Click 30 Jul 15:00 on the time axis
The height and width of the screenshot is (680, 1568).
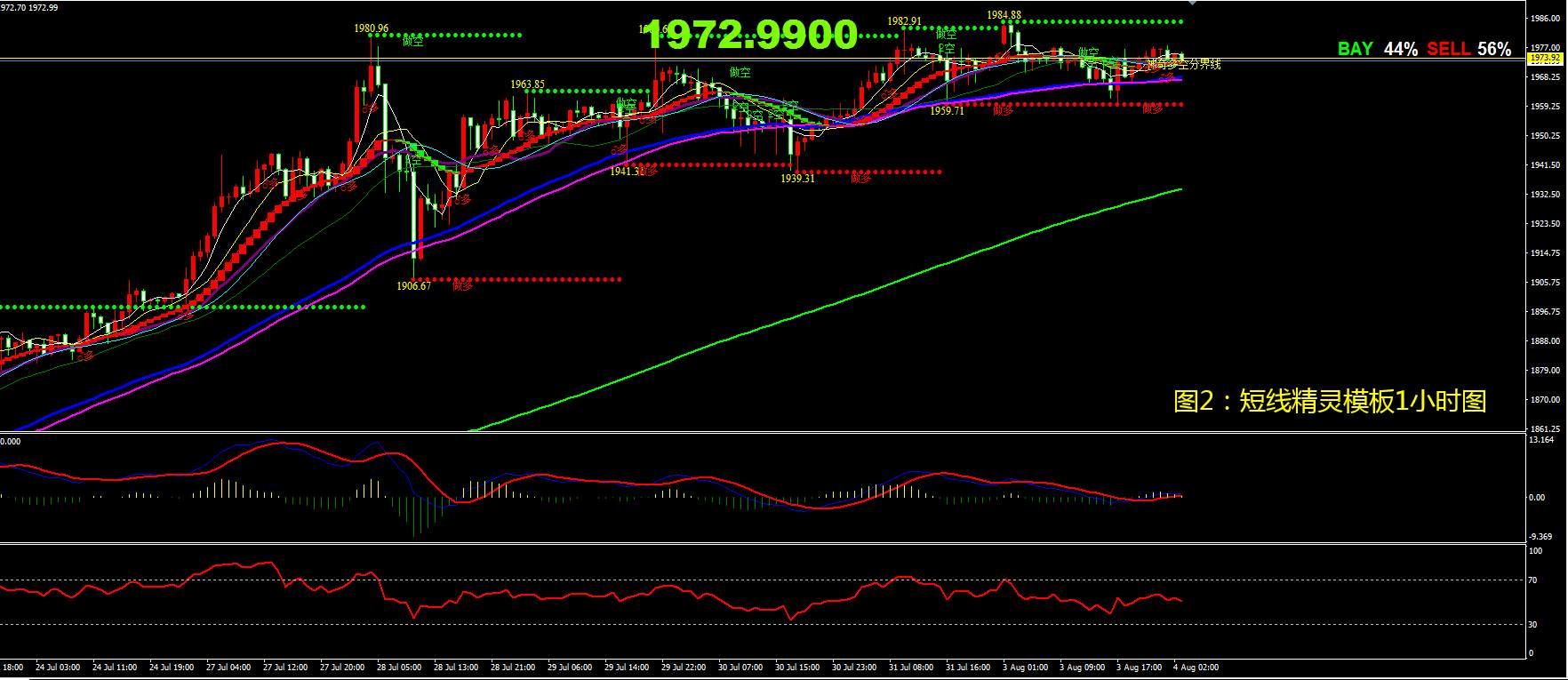(797, 667)
